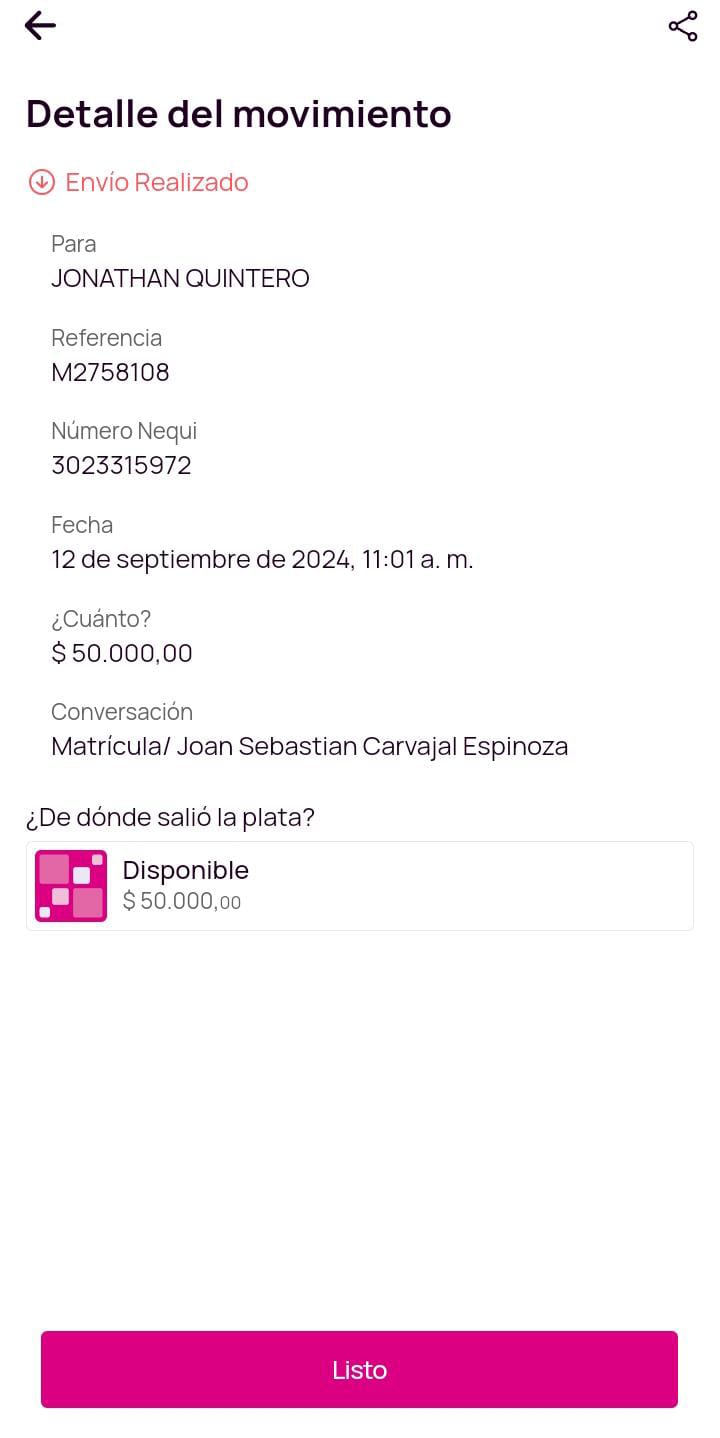Tap the back arrow icon

(x=40, y=26)
